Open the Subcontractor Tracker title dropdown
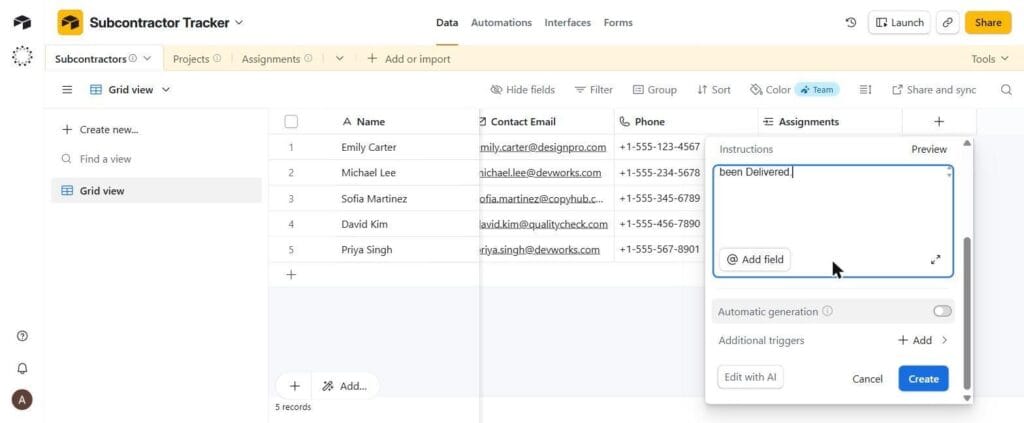 pos(239,22)
